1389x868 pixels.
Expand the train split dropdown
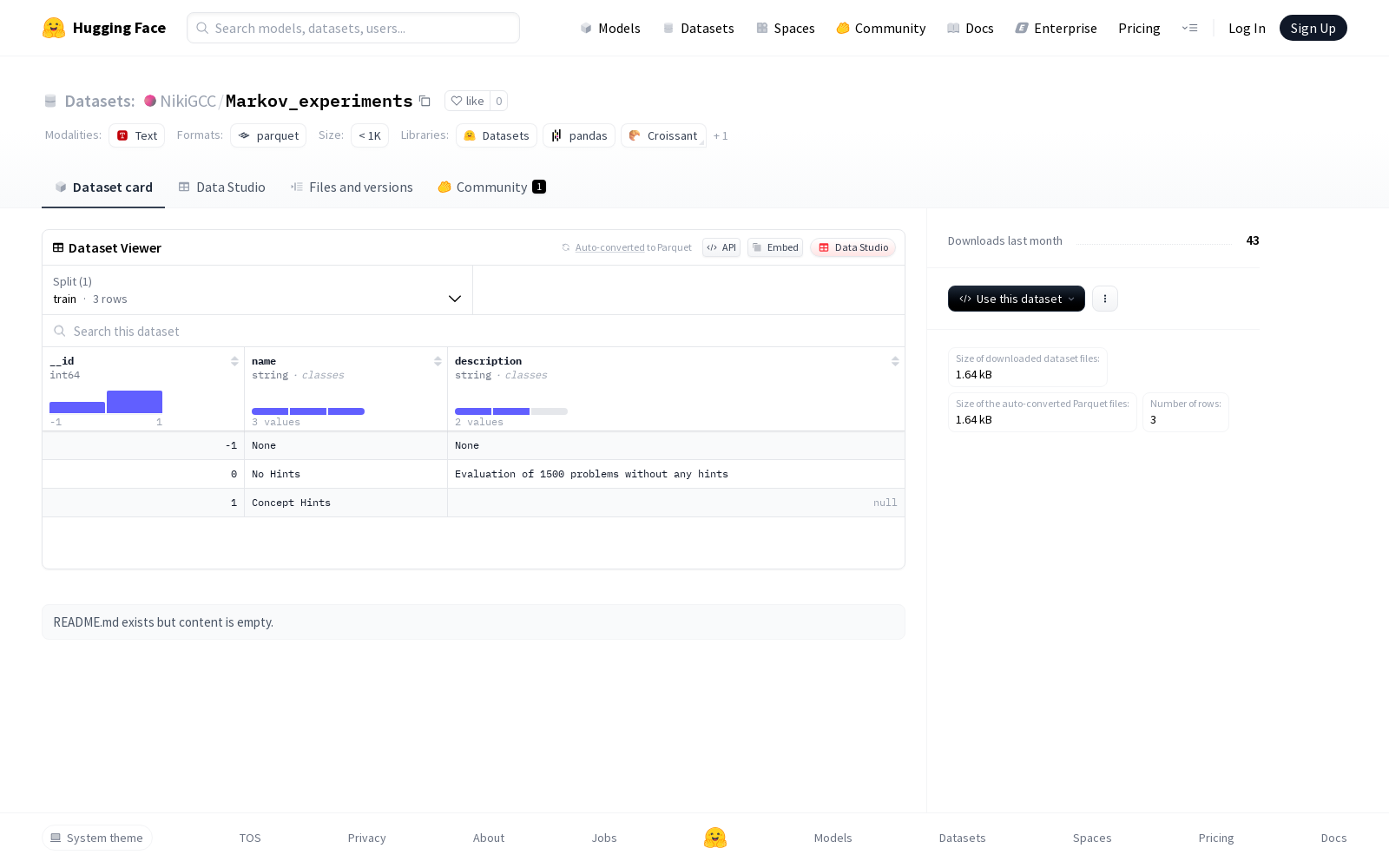[257, 290]
